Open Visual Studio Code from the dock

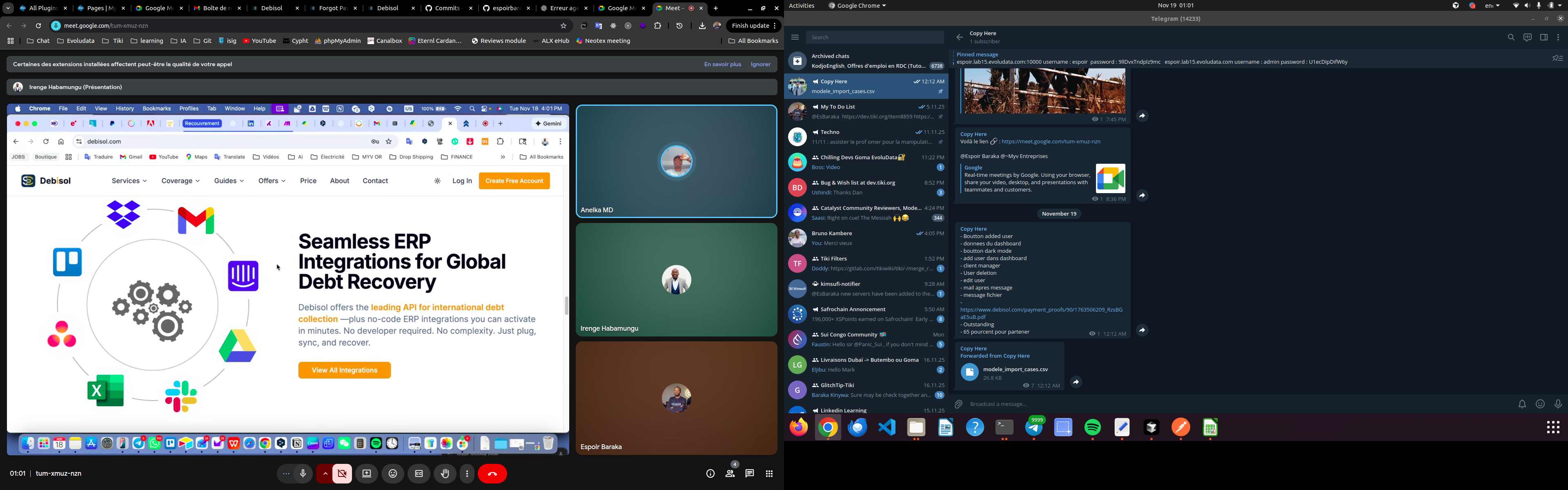point(887,428)
